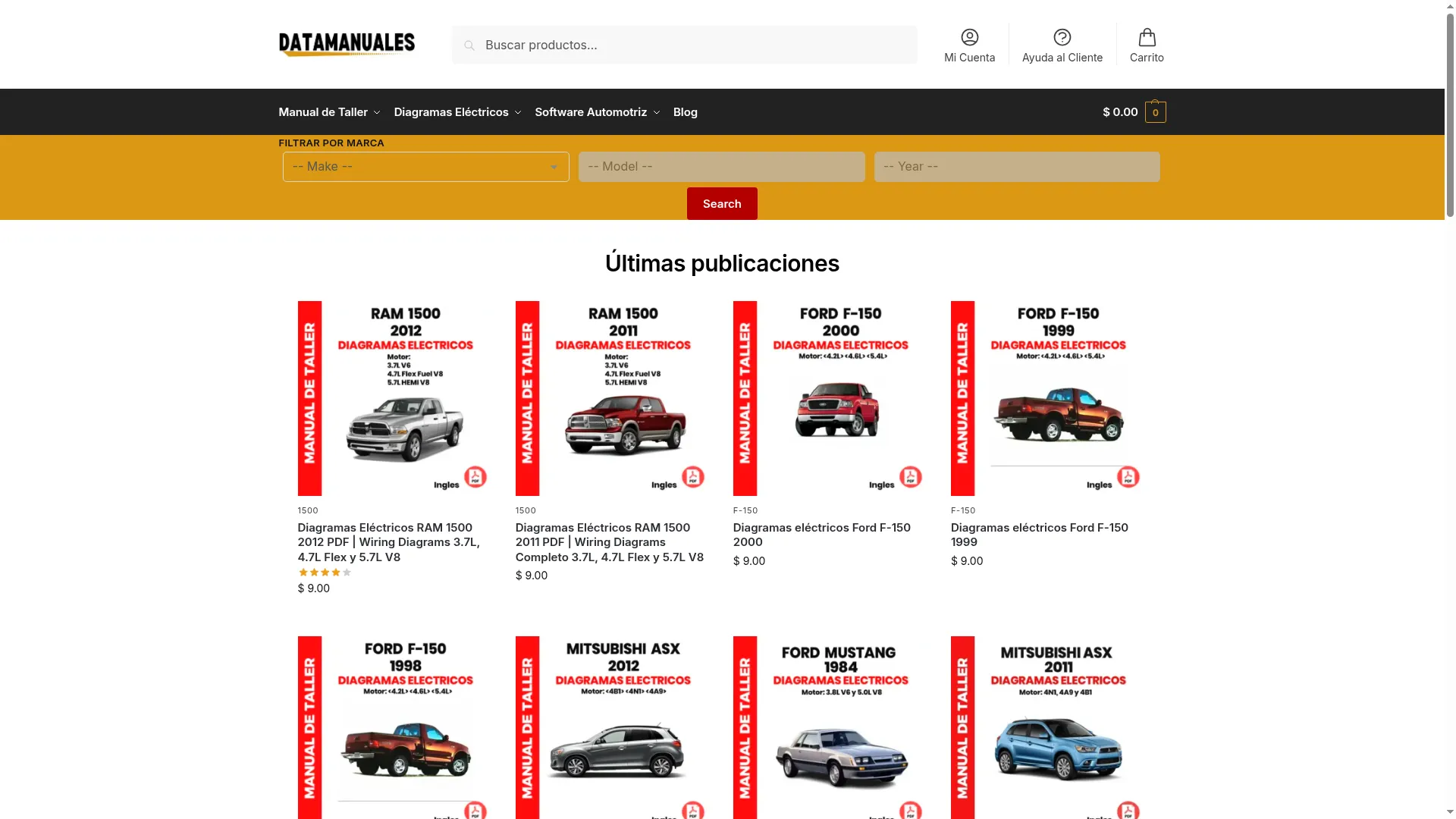Click the $ 9.00 price under Ford F-150 2000
The width and height of the screenshot is (1456, 819).
[748, 561]
